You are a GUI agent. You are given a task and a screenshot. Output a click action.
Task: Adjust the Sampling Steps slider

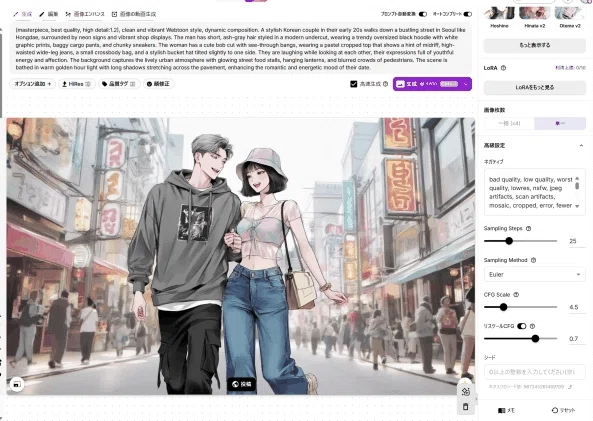pyautogui.click(x=509, y=241)
